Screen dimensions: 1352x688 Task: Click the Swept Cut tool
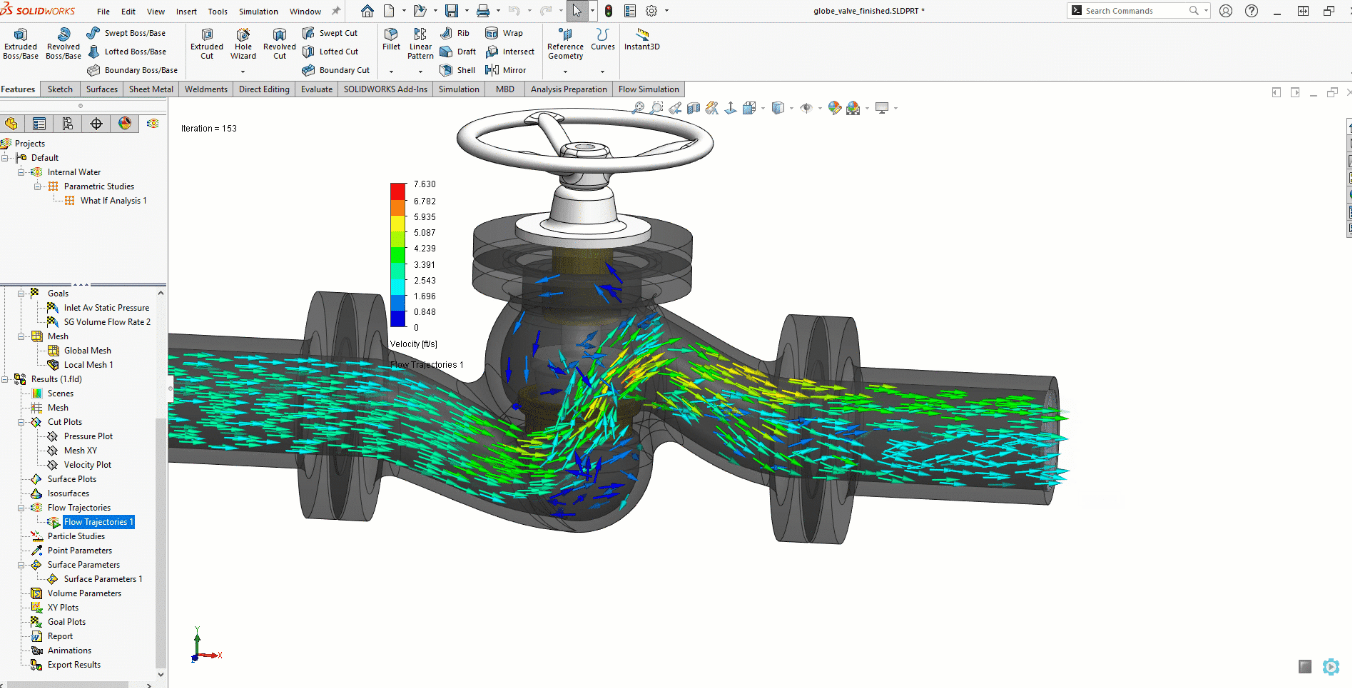tap(330, 33)
